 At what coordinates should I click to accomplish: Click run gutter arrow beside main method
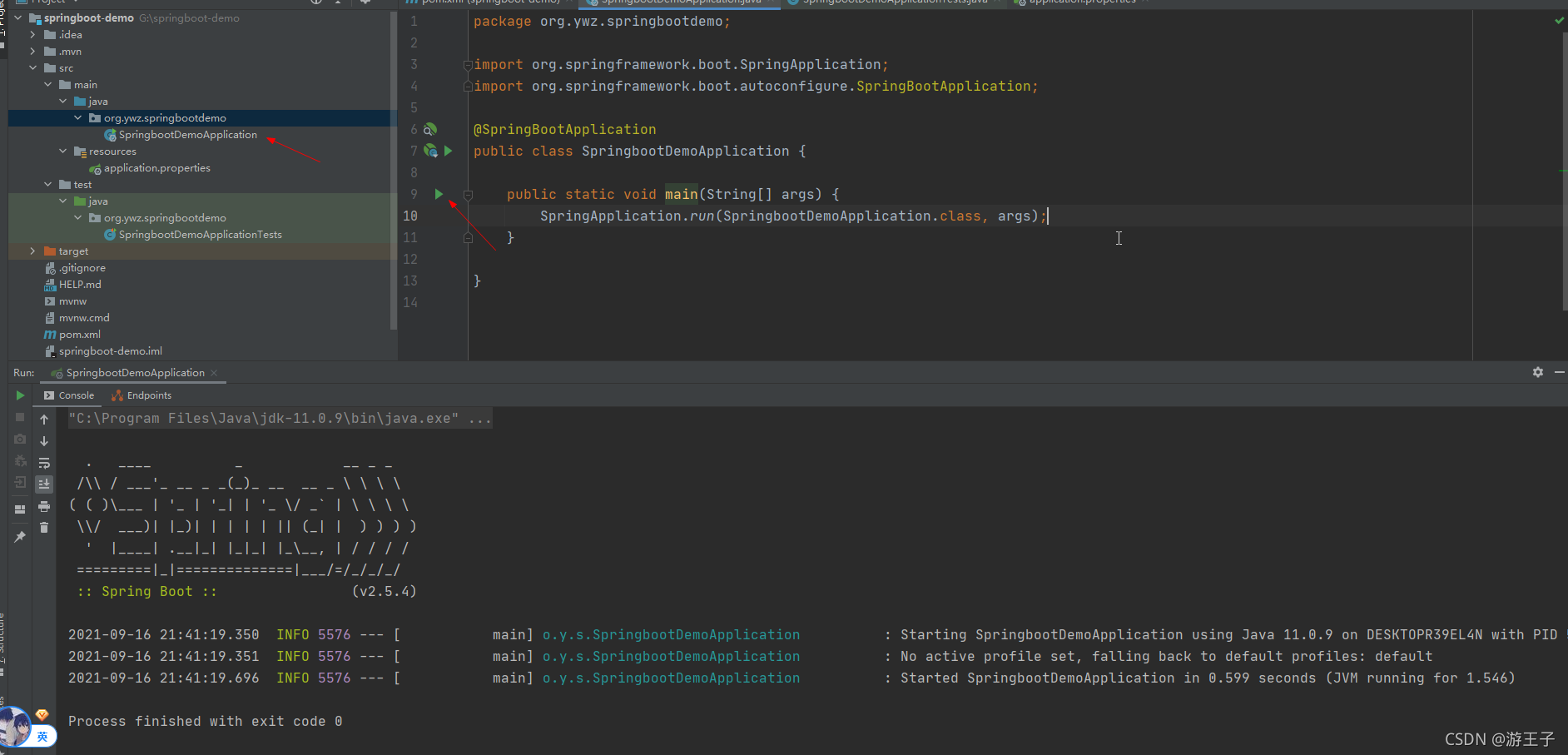click(439, 194)
